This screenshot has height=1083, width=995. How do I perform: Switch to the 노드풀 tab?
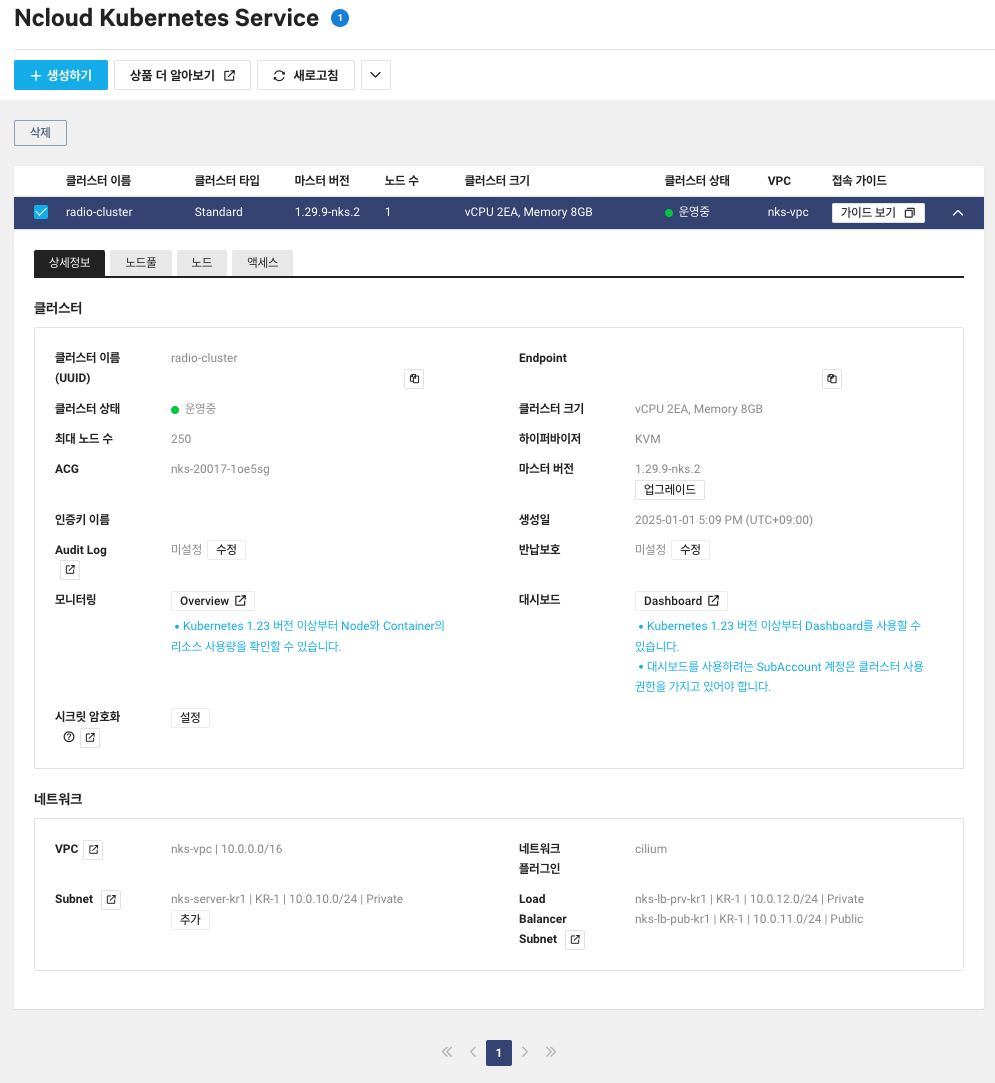tap(141, 262)
